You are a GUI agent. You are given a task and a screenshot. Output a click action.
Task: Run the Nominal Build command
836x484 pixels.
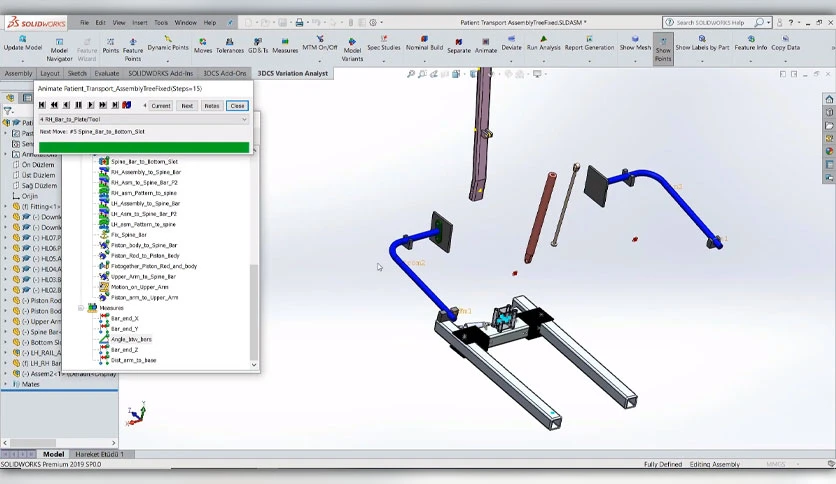click(424, 43)
